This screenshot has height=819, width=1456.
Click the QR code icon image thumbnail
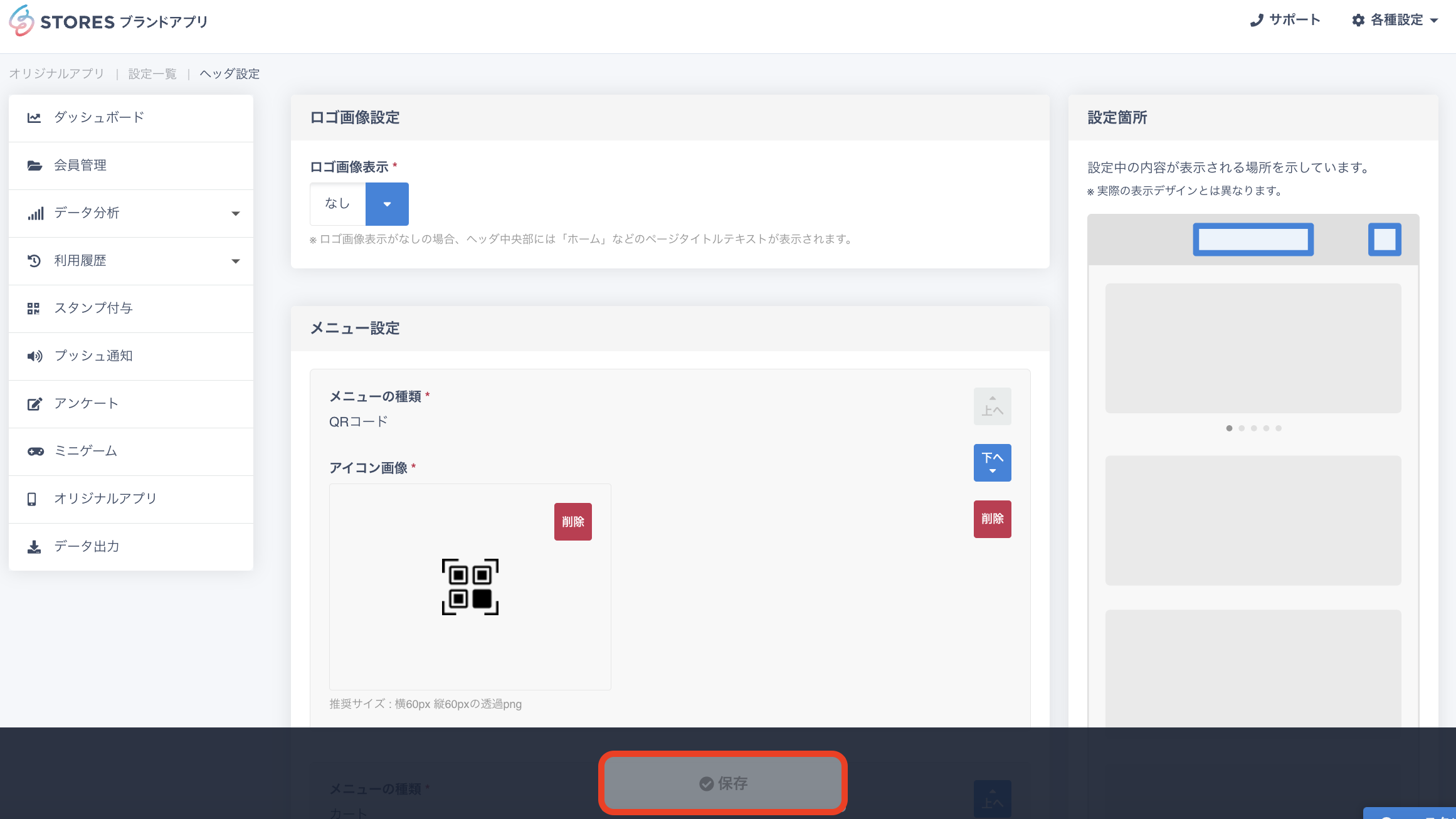[x=470, y=587]
